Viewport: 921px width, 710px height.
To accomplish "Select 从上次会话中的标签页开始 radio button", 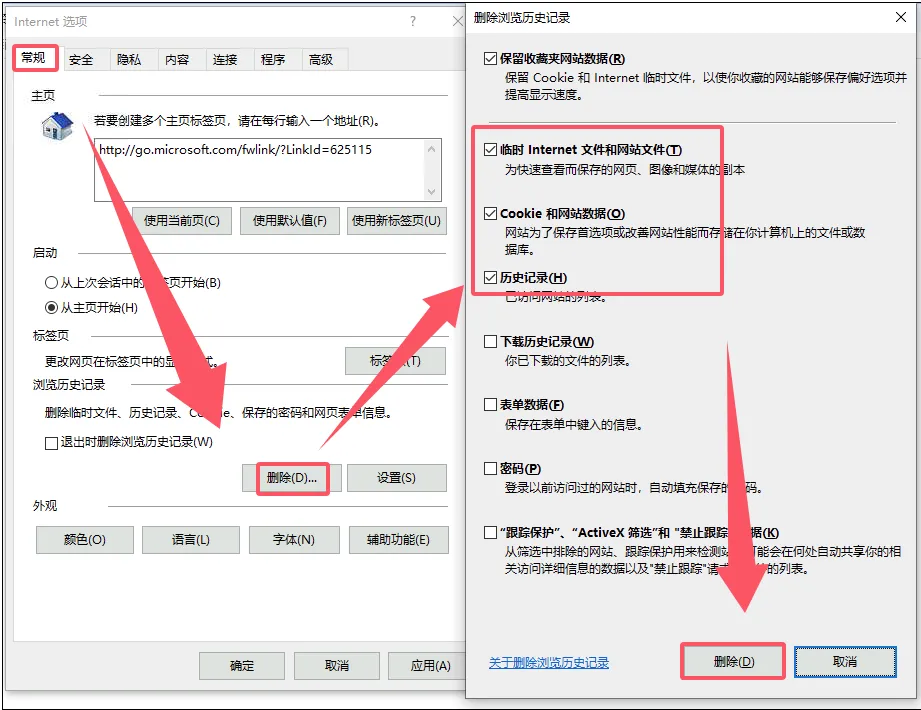I will (52, 283).
